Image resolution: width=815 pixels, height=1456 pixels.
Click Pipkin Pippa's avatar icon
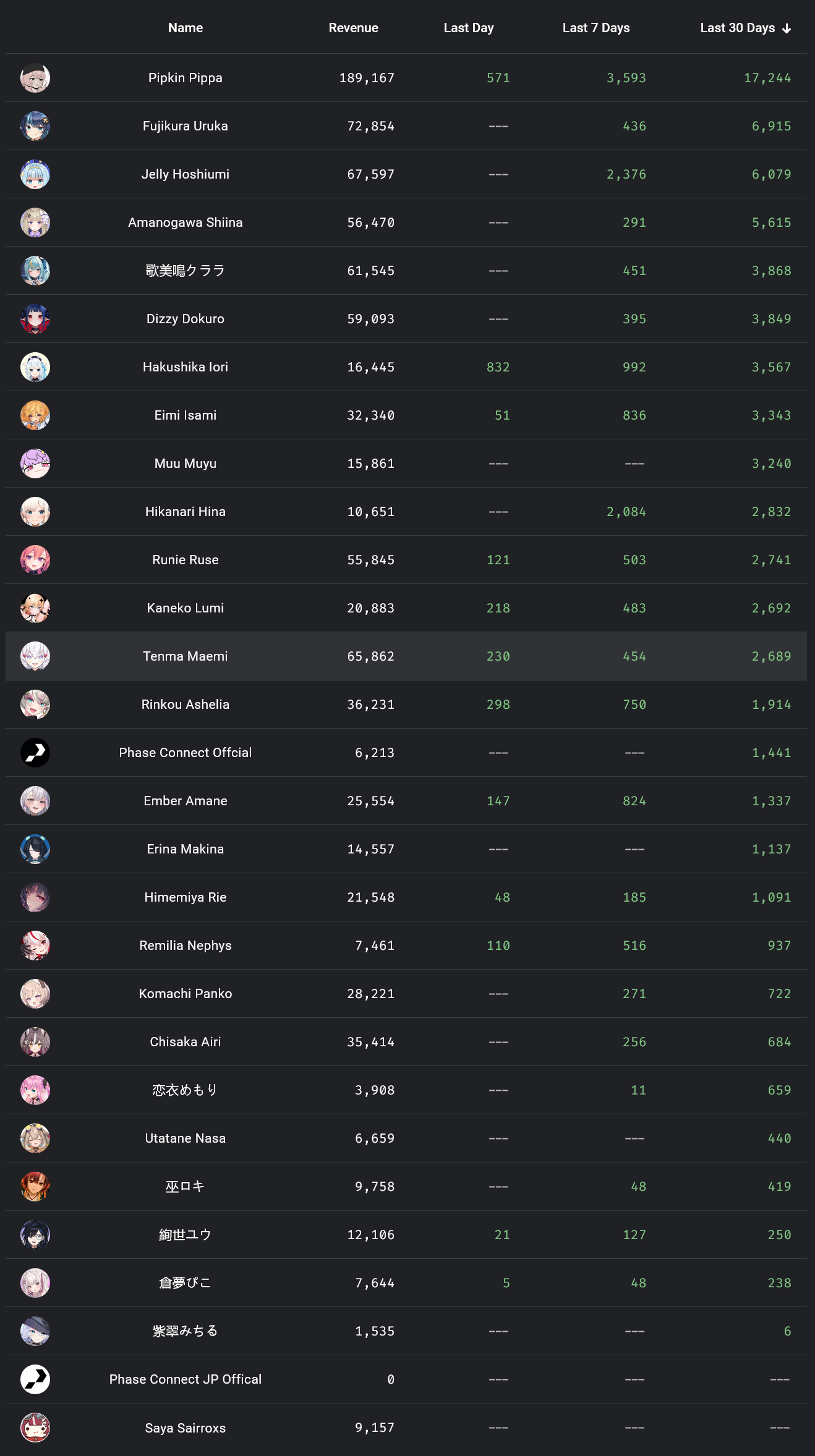click(35, 78)
